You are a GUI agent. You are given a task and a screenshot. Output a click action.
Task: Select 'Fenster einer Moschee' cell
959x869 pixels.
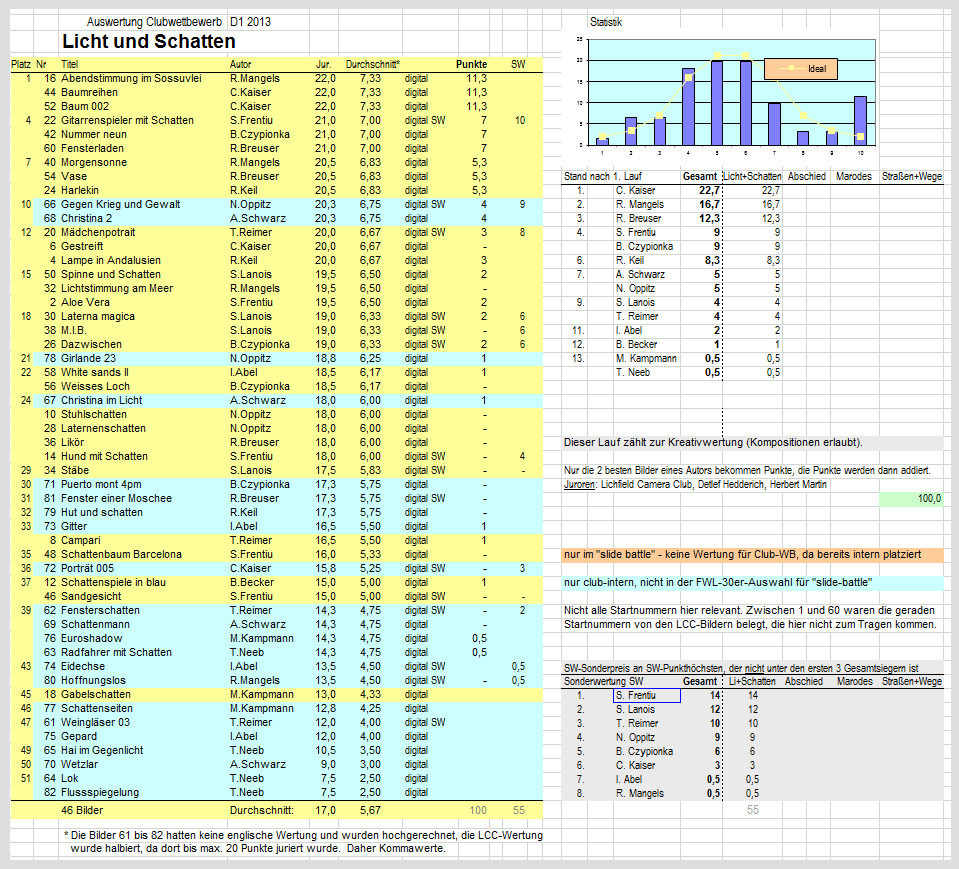click(116, 498)
